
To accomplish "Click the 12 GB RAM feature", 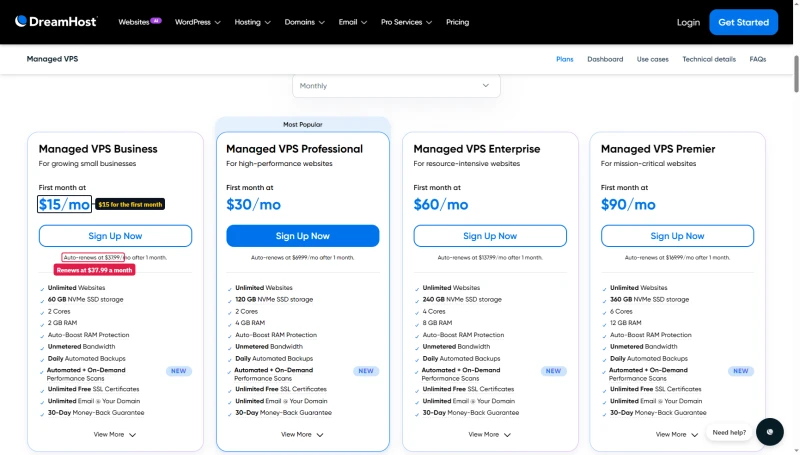I will pos(626,323).
